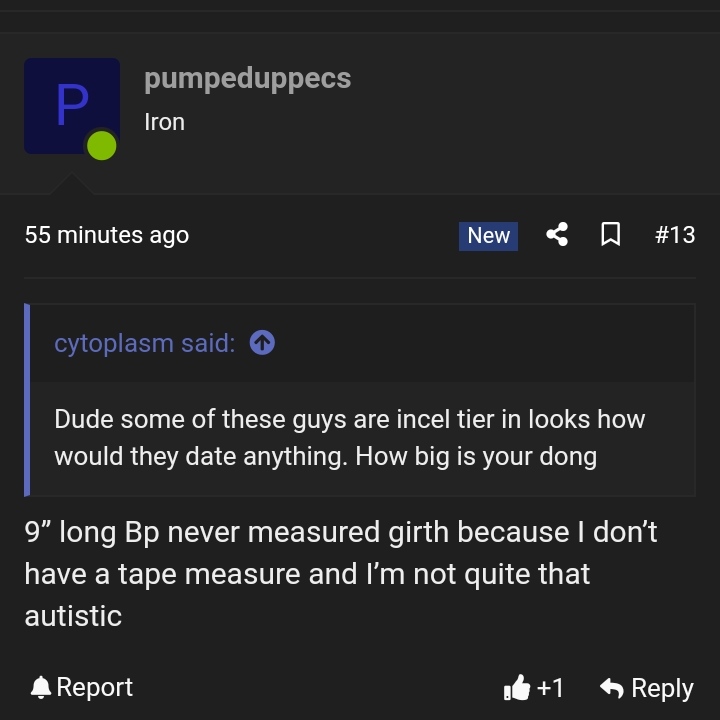This screenshot has width=720, height=720.
Task: Open the #13 post permalink
Action: pos(675,235)
